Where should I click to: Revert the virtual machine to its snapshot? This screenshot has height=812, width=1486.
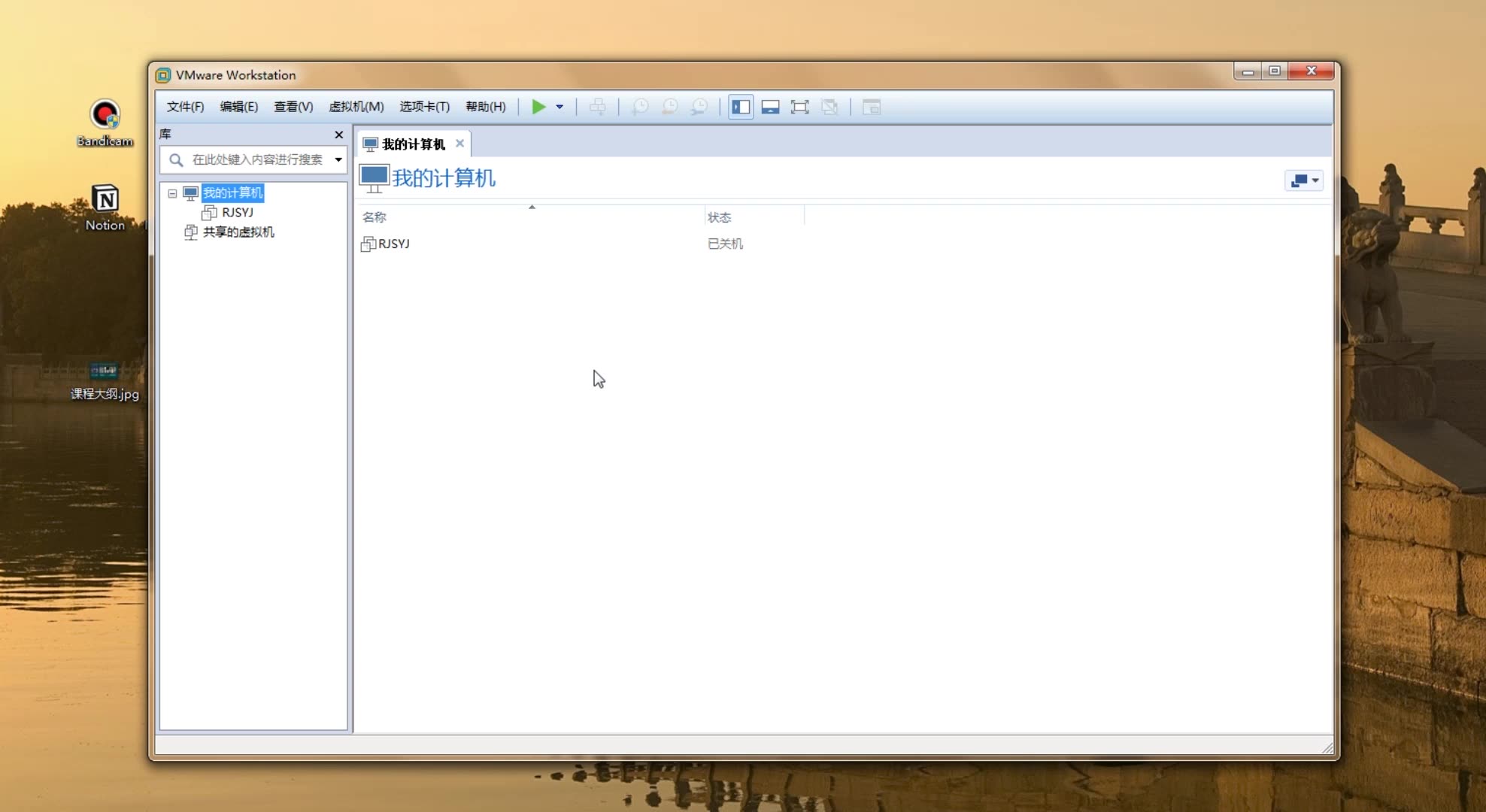[670, 107]
